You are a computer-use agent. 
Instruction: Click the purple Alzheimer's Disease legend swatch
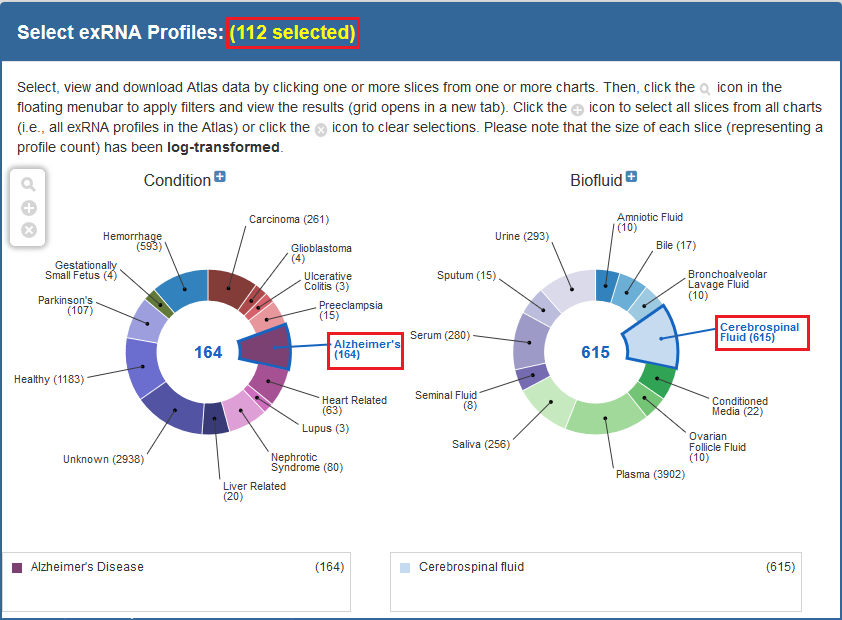[x=17, y=568]
